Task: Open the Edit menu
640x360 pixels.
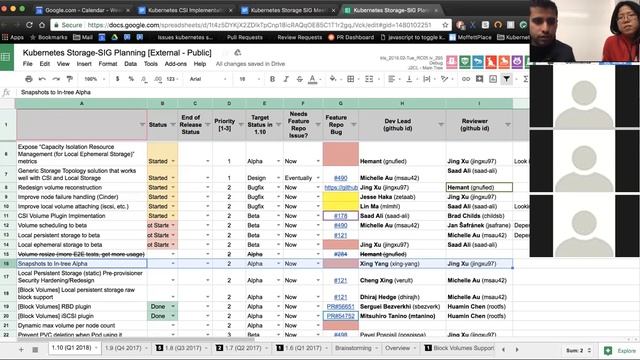Action: pos(44,64)
